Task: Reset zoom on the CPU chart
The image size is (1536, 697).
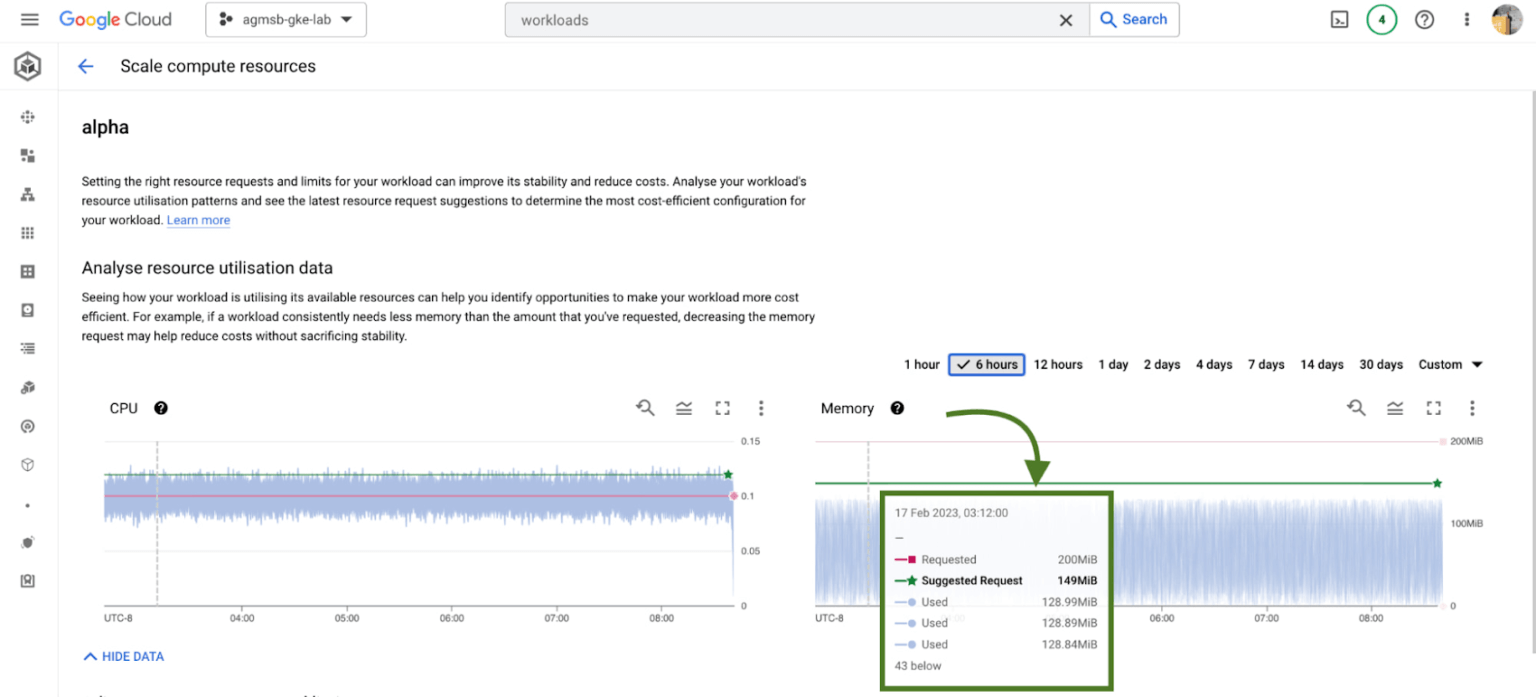Action: tap(645, 408)
